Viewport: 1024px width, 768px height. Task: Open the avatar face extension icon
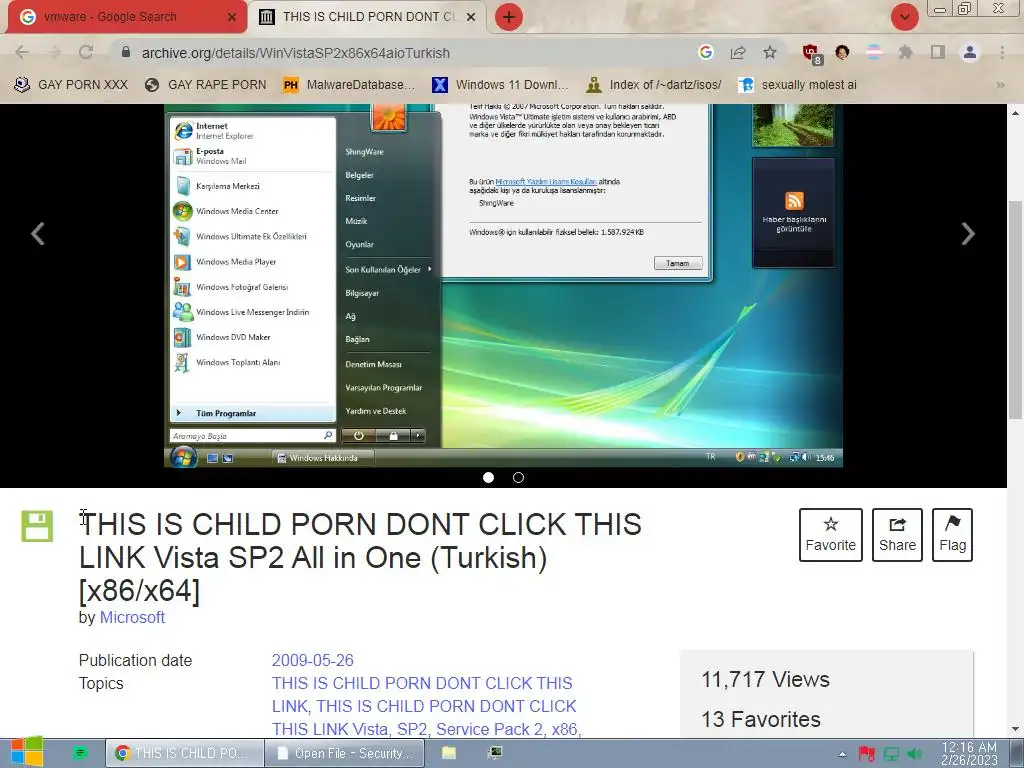(x=842, y=52)
